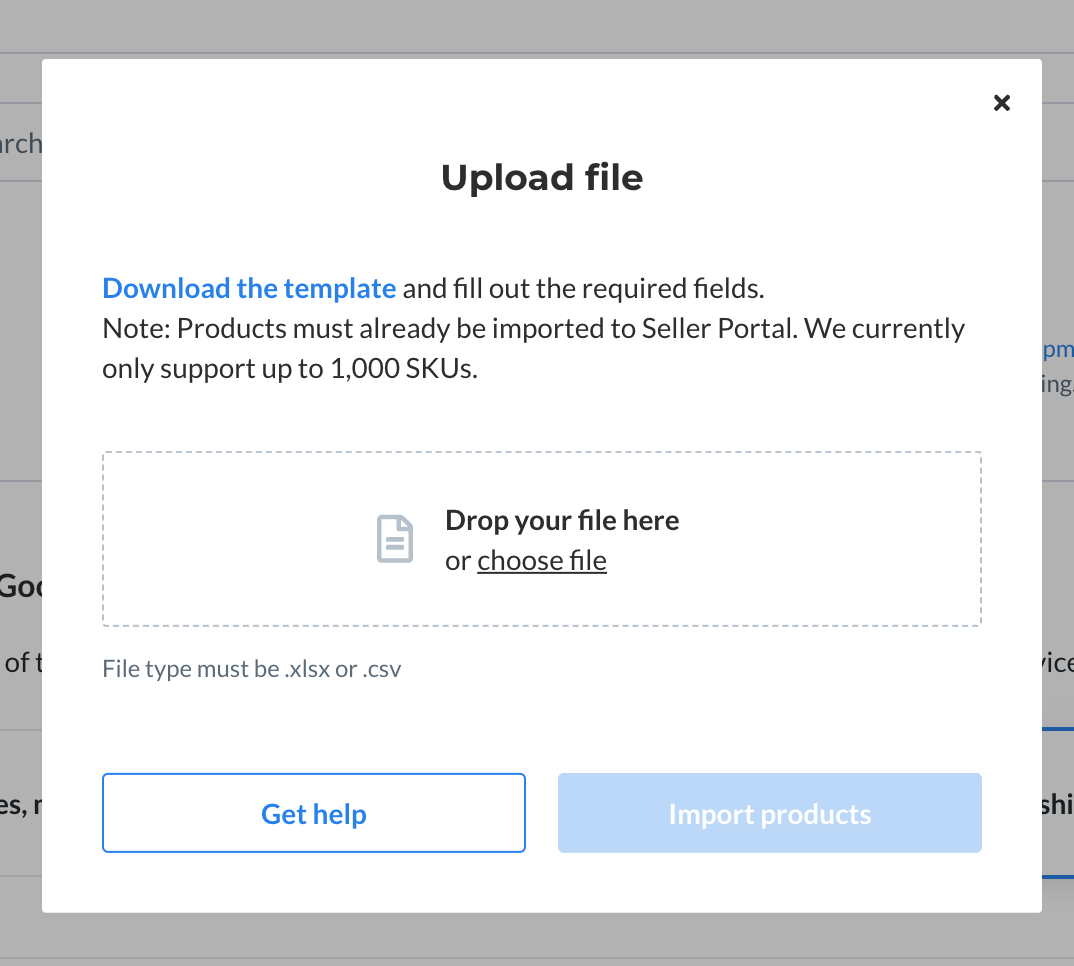Viewport: 1074px width, 966px height.
Task: Click the file type .xlsx or .csv hint
Action: pyautogui.click(x=251, y=669)
